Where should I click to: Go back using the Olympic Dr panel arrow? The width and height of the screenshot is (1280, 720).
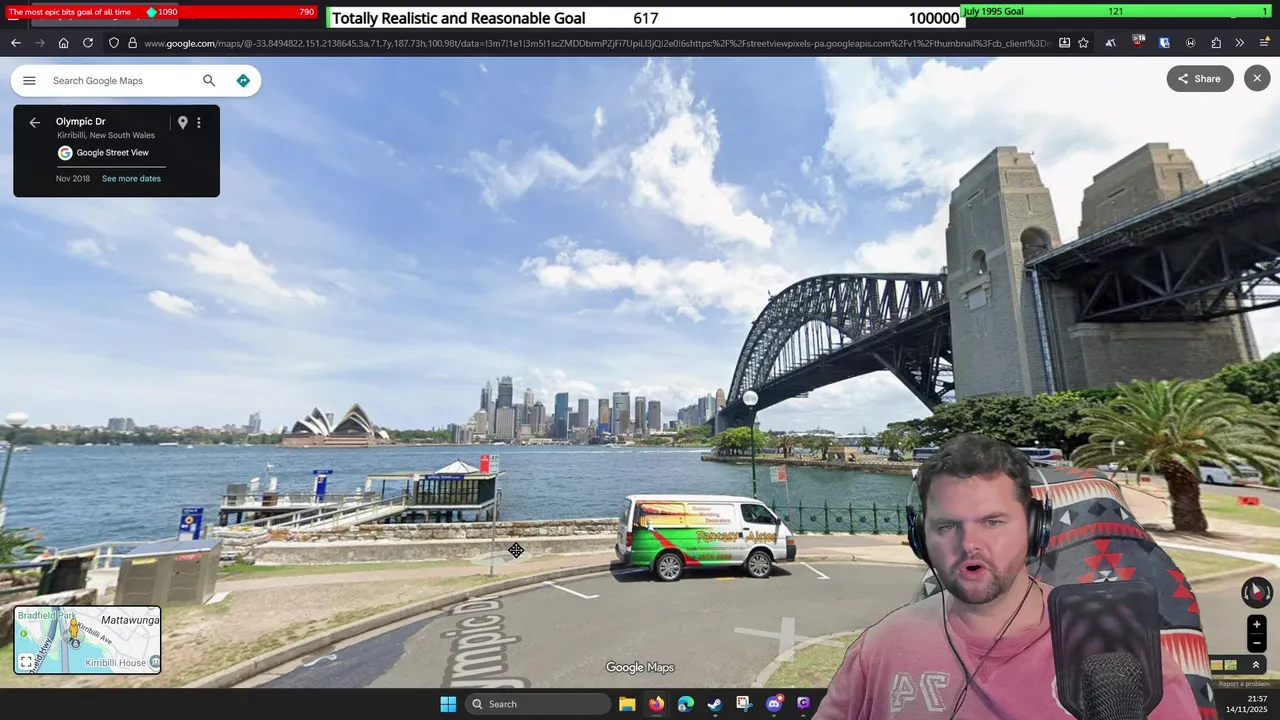(35, 122)
